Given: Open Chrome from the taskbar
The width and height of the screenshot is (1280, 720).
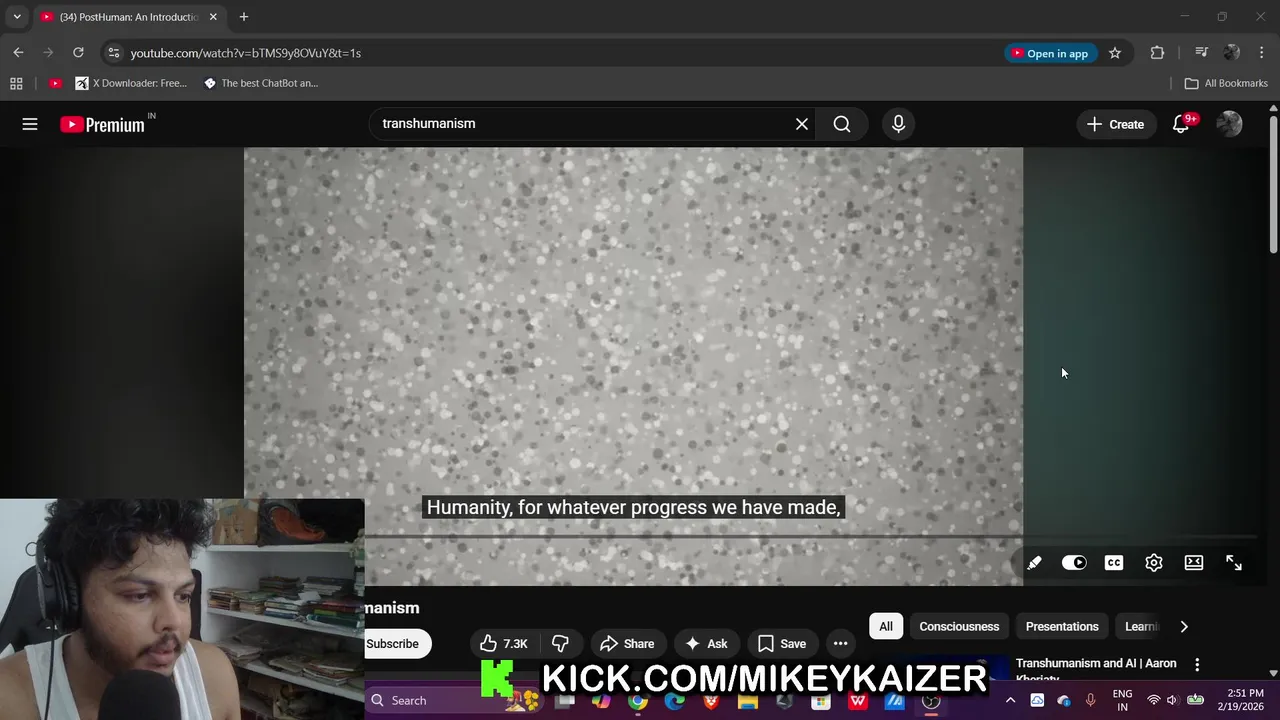Looking at the screenshot, I should [x=637, y=701].
